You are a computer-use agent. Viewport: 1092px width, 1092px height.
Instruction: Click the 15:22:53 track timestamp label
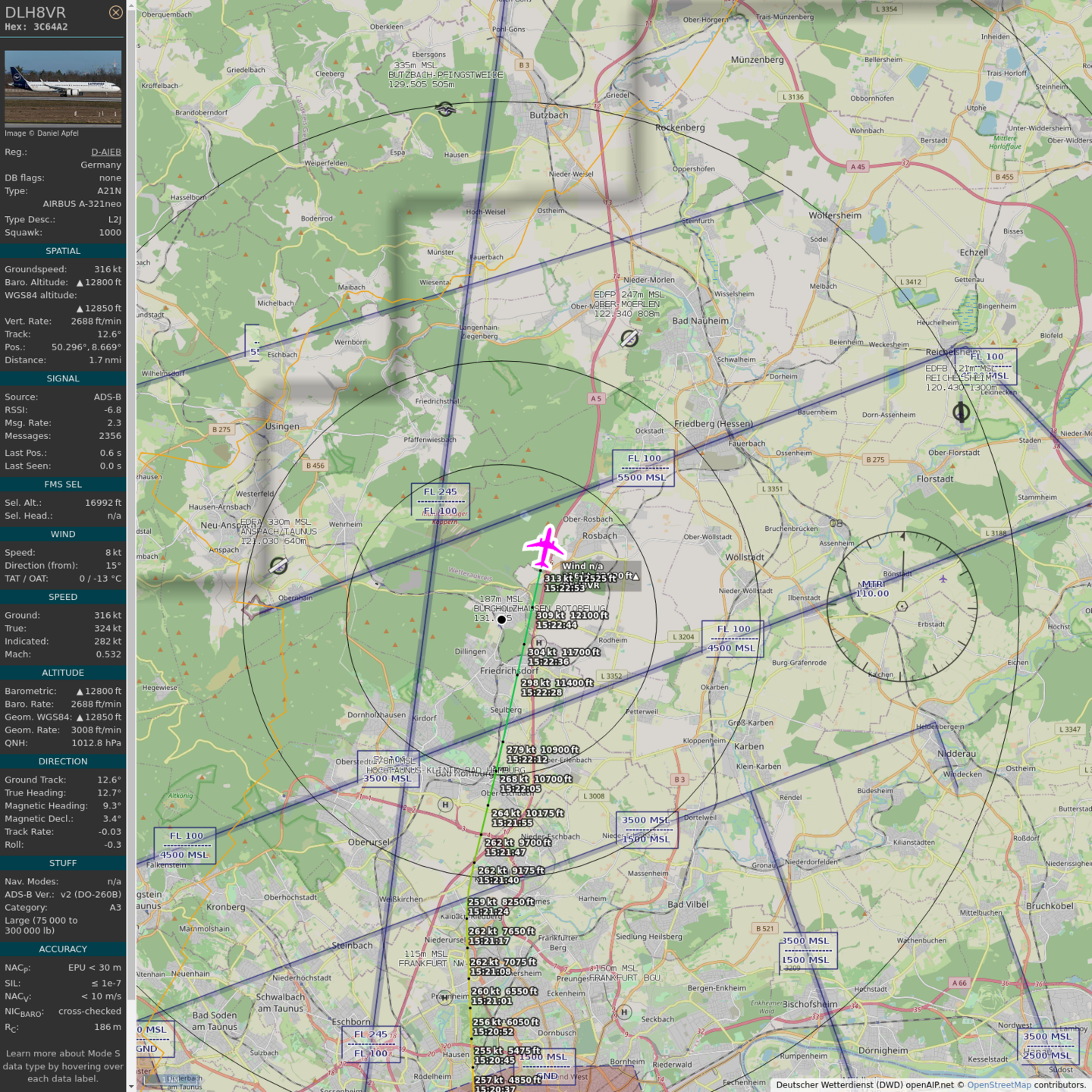click(x=564, y=588)
